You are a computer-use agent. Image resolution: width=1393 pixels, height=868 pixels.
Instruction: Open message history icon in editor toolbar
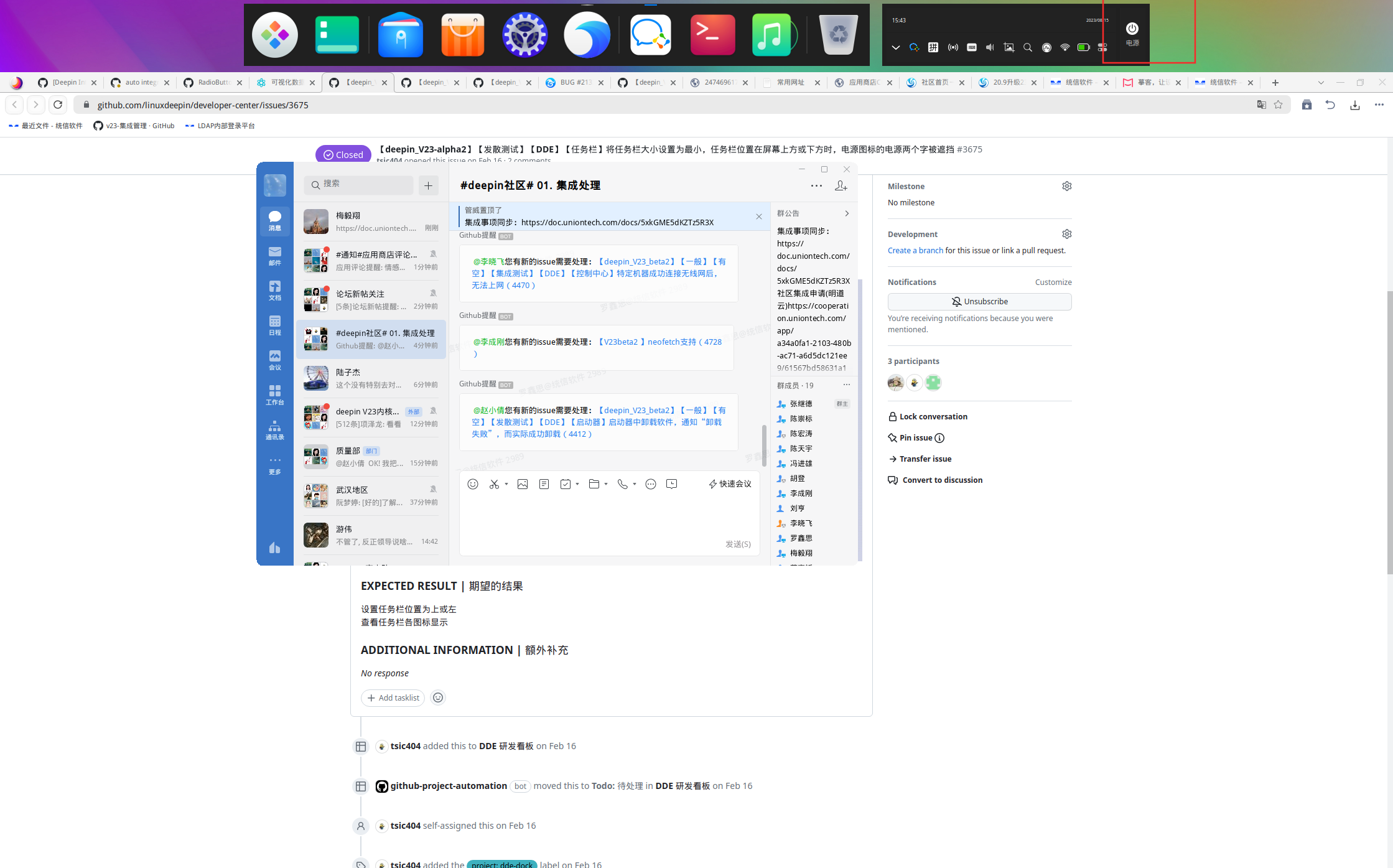(x=671, y=483)
